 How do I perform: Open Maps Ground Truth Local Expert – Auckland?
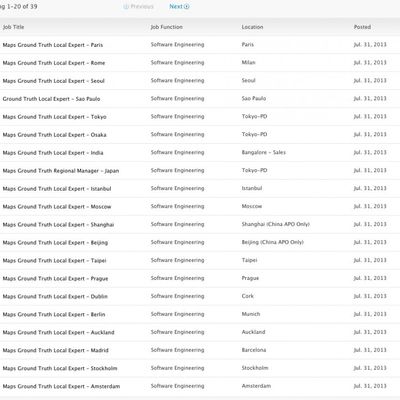pyautogui.click(x=59, y=333)
